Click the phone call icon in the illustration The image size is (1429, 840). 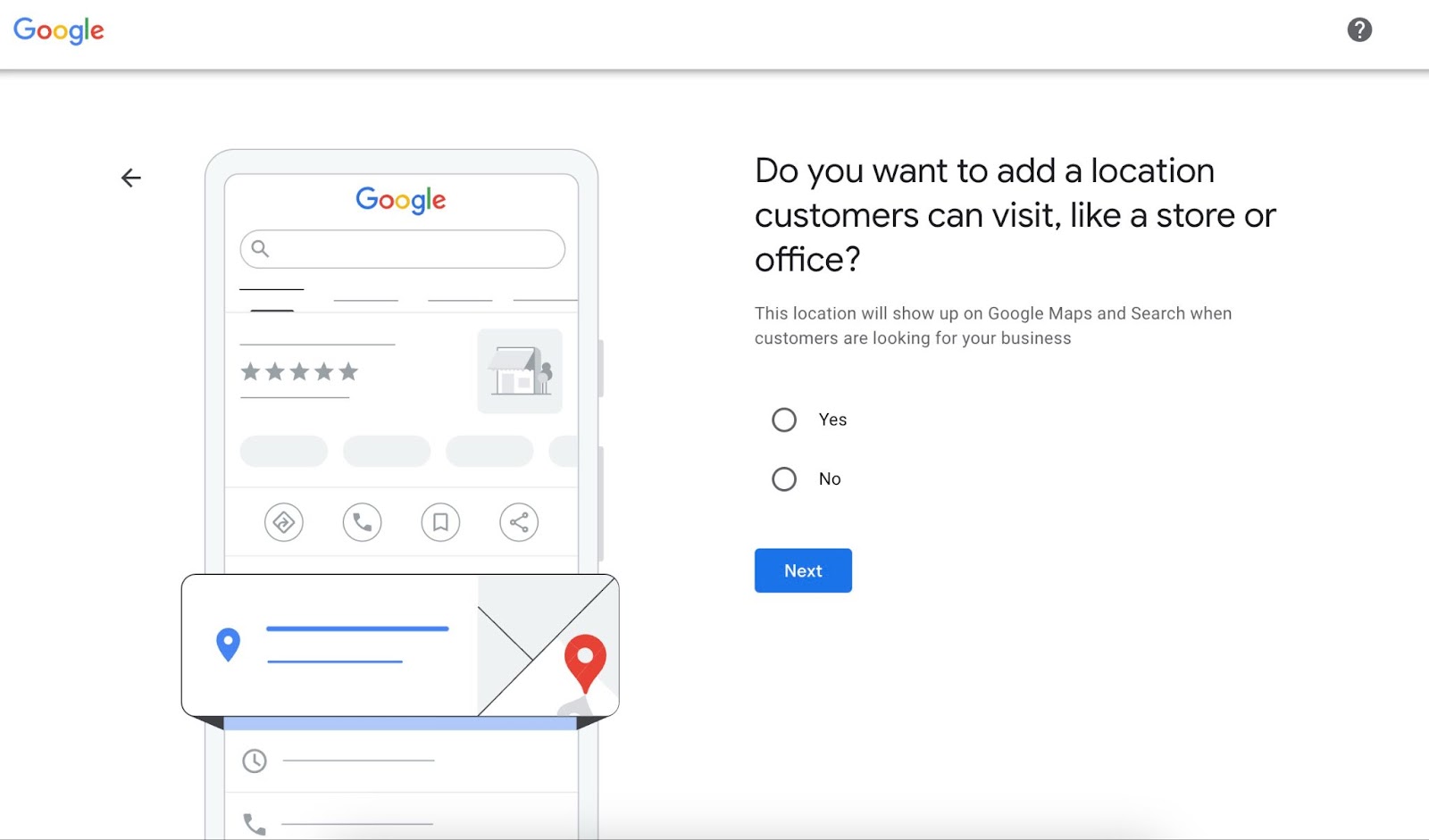click(362, 522)
